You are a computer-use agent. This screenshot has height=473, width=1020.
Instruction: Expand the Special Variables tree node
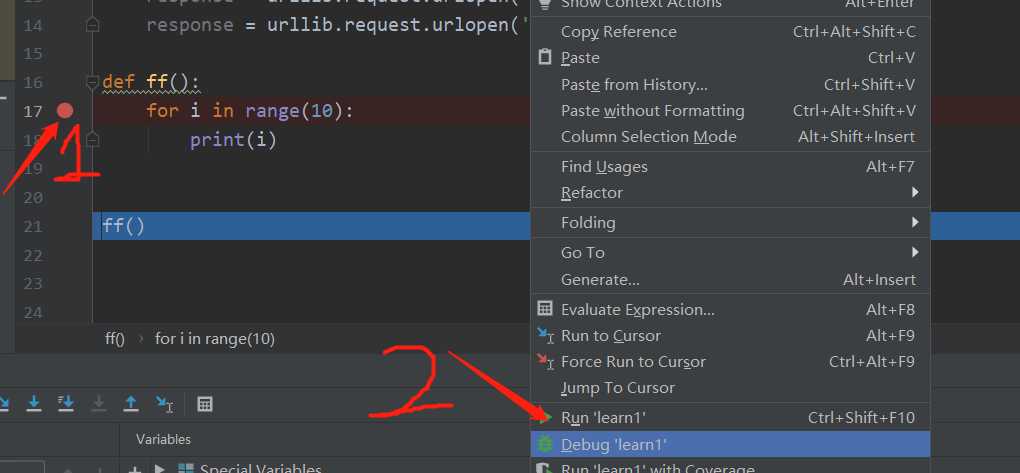[x=160, y=469]
